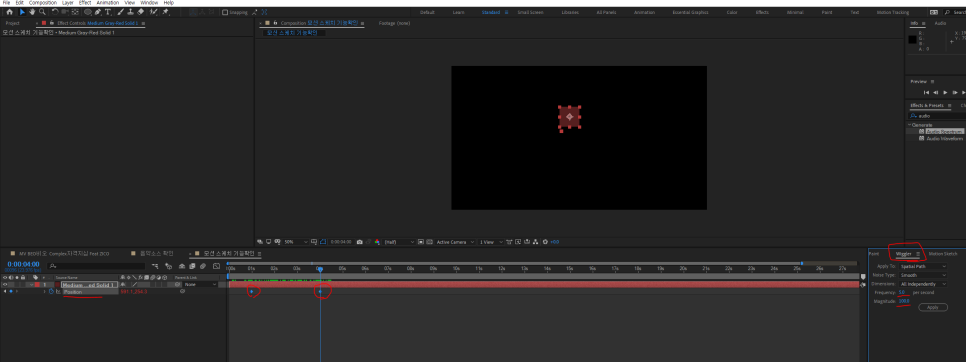This screenshot has width=966, height=362.
Task: Click the motion blur enable icon in timeline
Action: 203,267
